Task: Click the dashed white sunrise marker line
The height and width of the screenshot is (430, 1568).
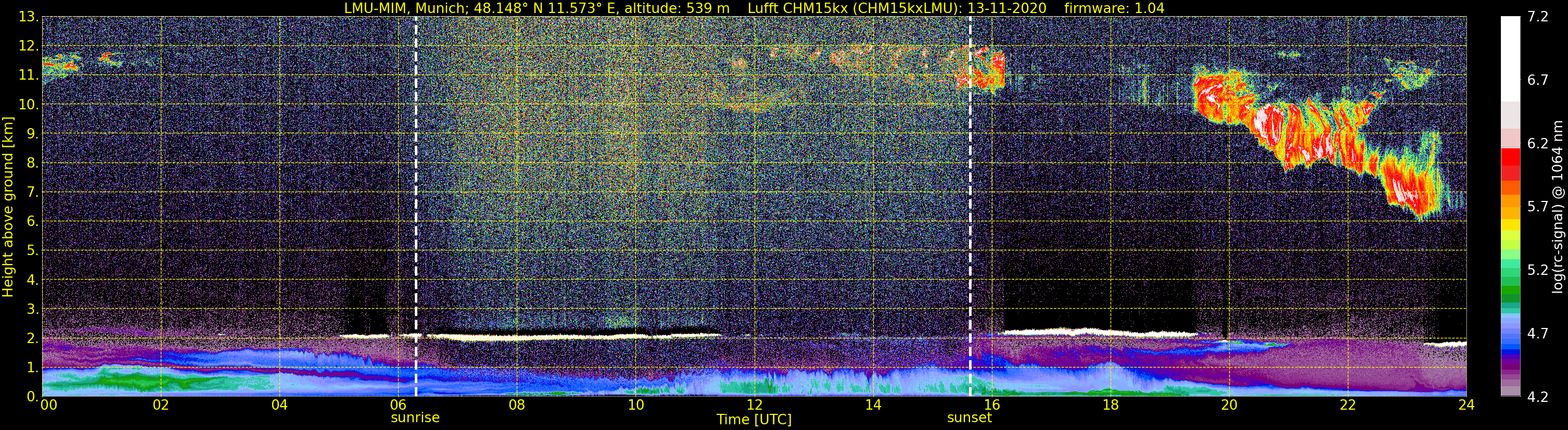Action: [x=416, y=207]
